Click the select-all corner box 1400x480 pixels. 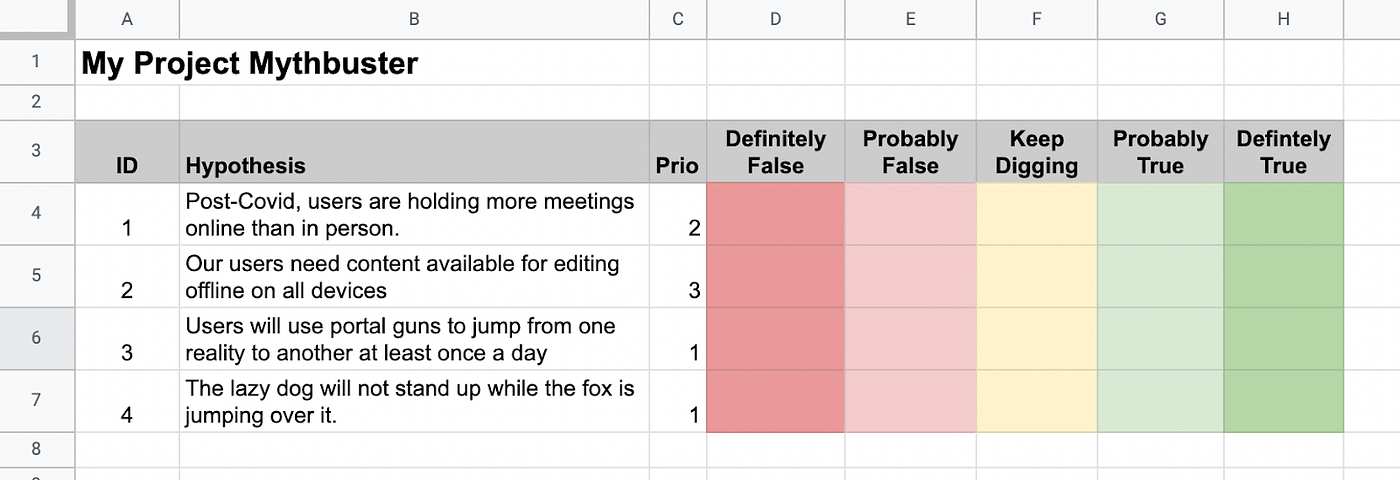(37, 19)
